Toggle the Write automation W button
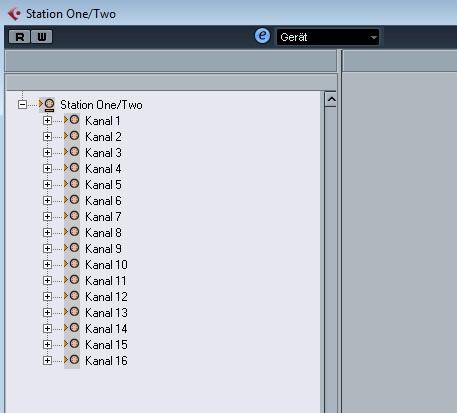This screenshot has height=413, width=457. (x=42, y=37)
